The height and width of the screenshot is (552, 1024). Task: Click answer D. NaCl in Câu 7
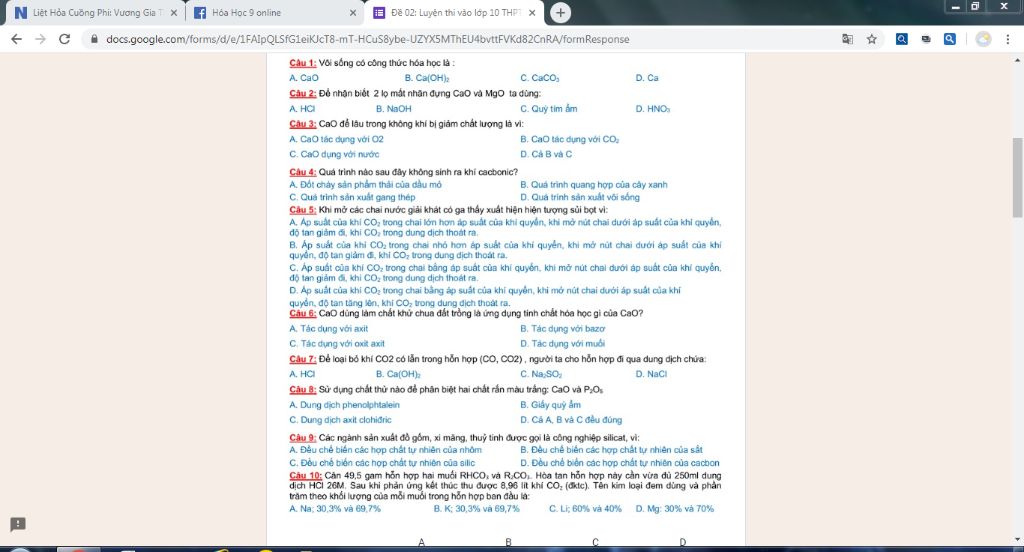pyautogui.click(x=651, y=374)
